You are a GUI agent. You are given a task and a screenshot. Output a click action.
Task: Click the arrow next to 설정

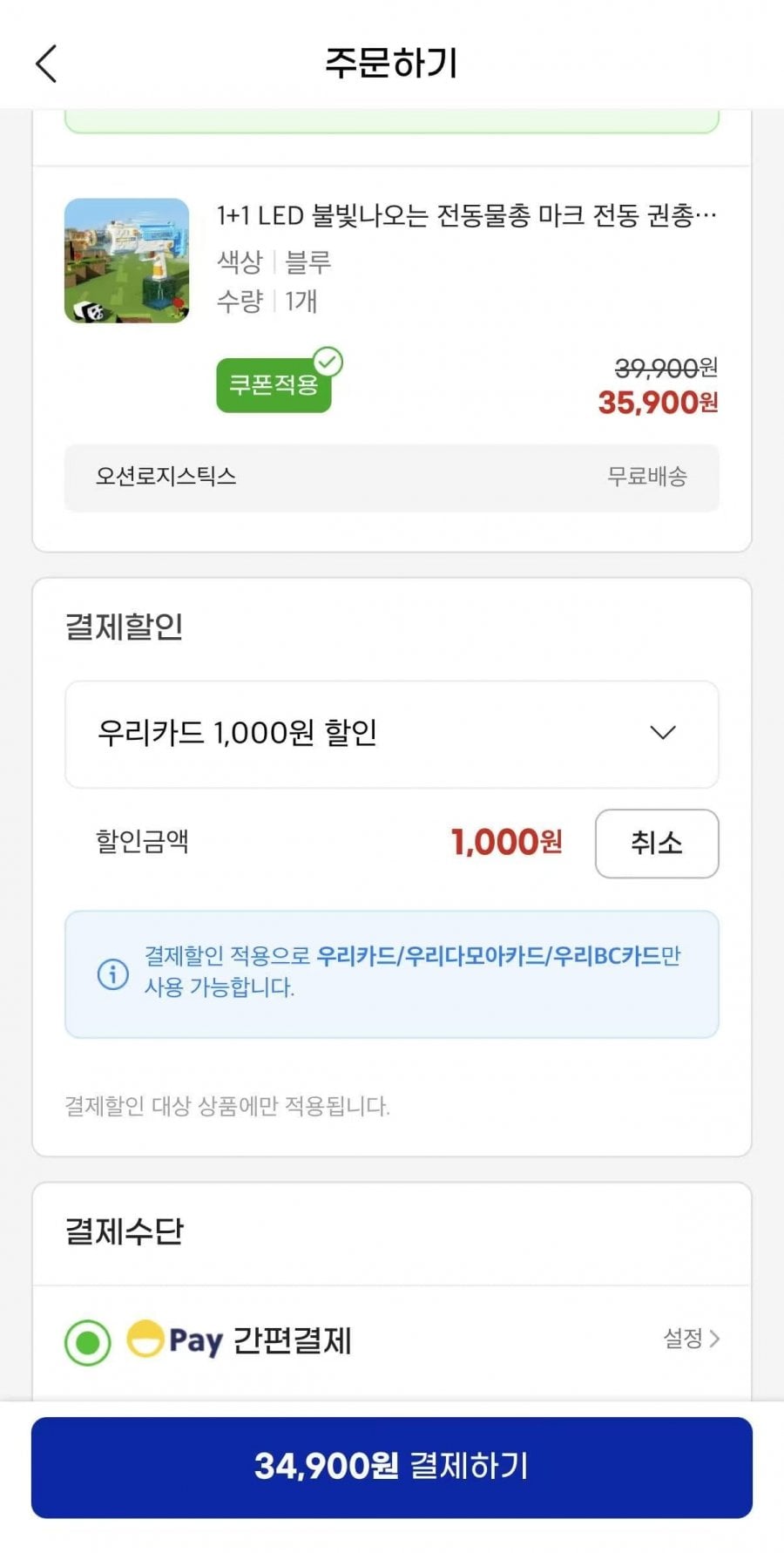point(715,1339)
